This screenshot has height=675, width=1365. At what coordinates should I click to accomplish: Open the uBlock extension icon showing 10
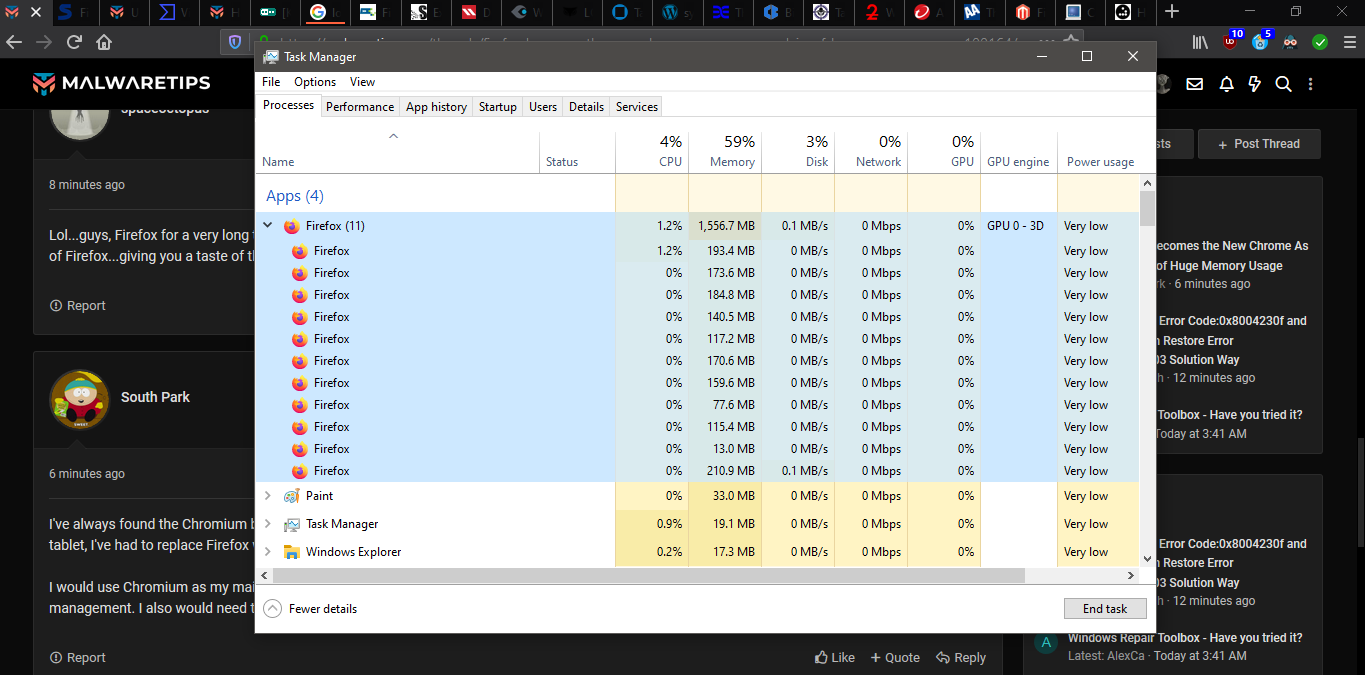coord(1231,41)
